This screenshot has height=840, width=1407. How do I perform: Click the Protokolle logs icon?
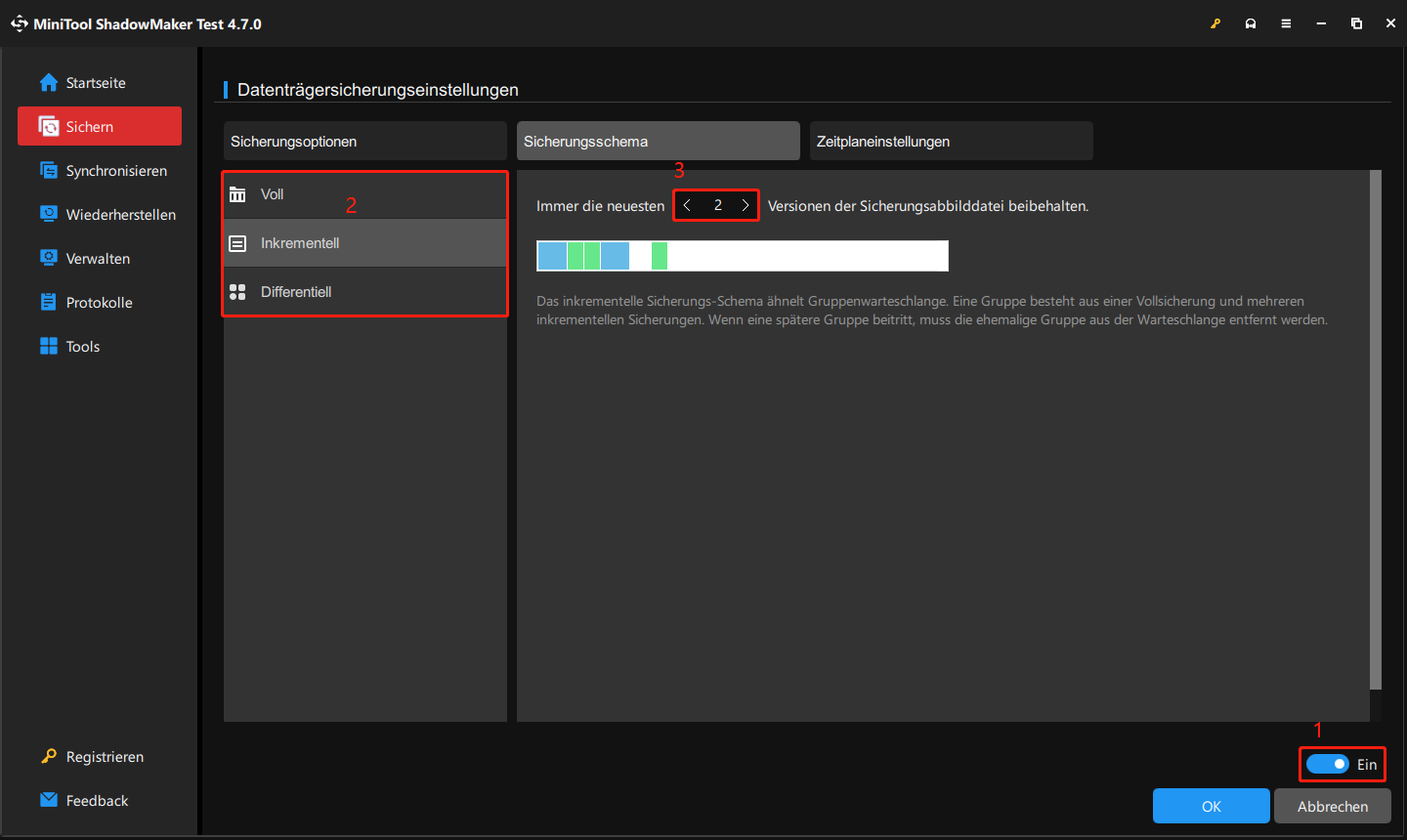tap(49, 302)
